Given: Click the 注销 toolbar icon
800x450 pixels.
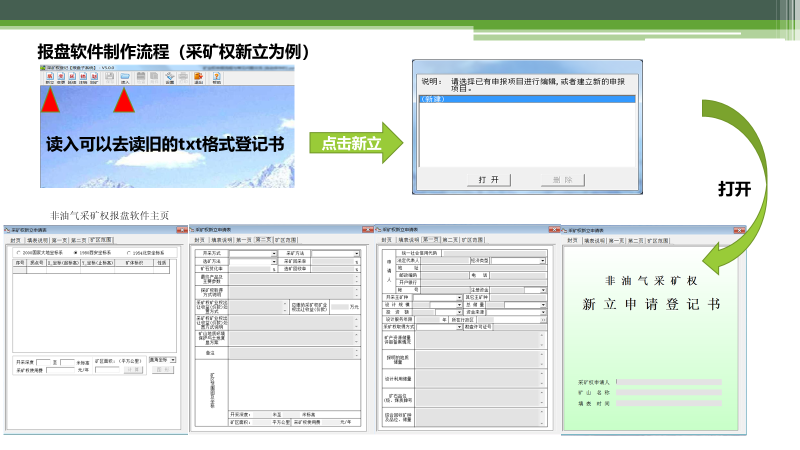Looking at the screenshot, I should pyautogui.click(x=85, y=78).
